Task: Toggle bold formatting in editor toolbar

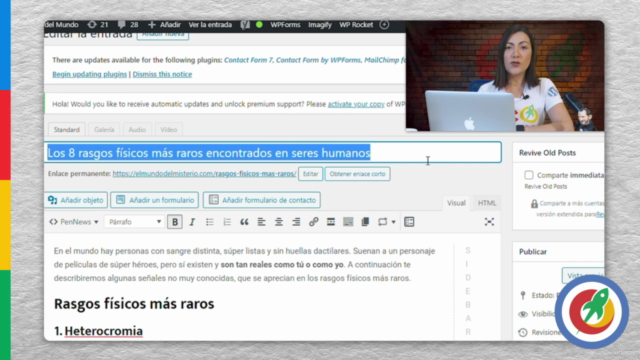Action: [175, 222]
